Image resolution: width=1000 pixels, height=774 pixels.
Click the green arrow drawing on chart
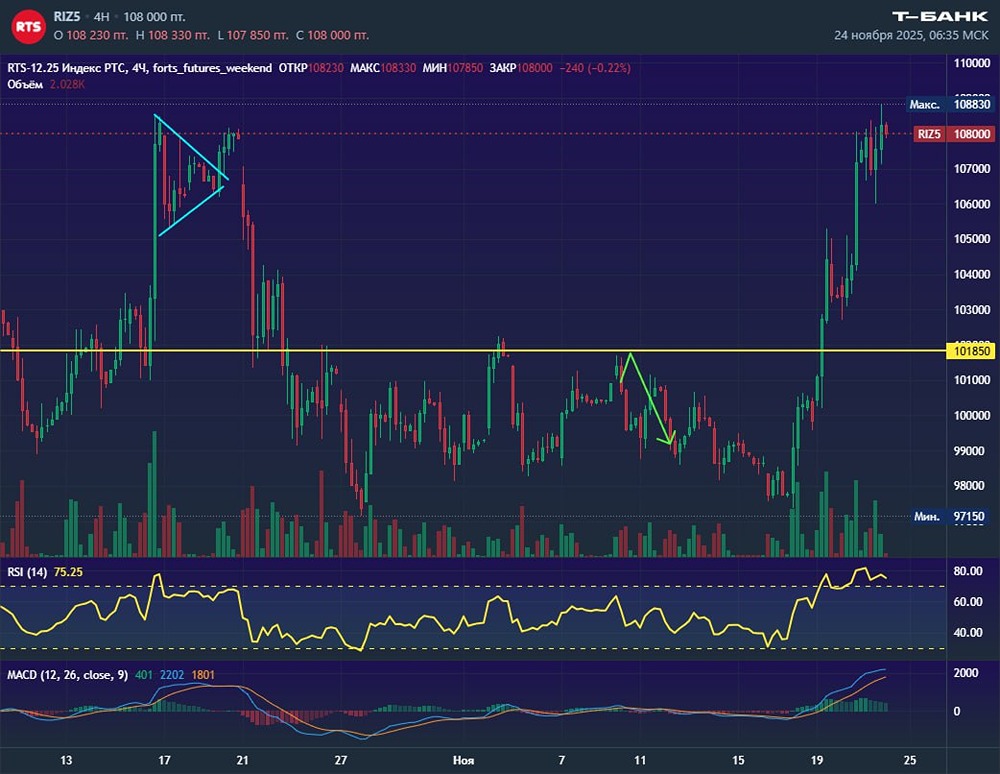click(646, 400)
